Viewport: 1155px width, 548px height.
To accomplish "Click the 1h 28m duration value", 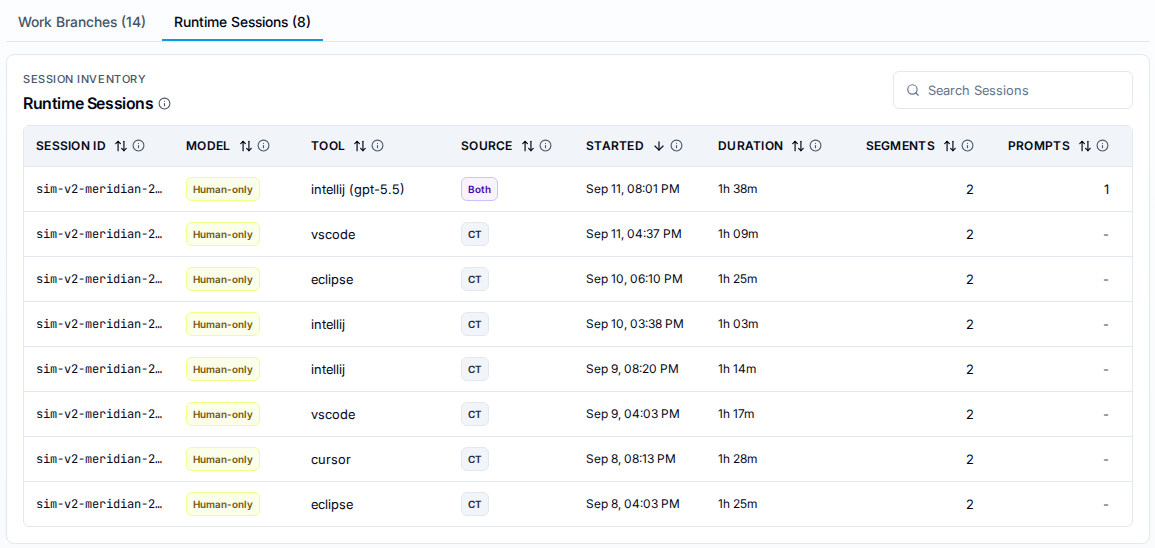I will 738,459.
